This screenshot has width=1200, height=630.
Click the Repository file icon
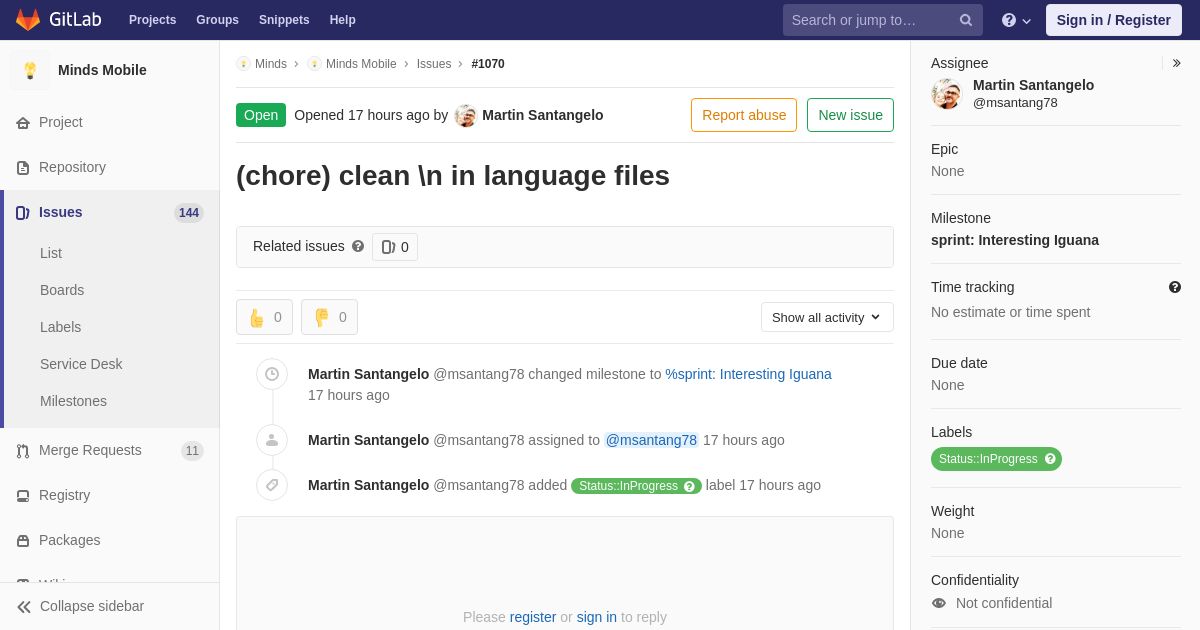pos(23,167)
